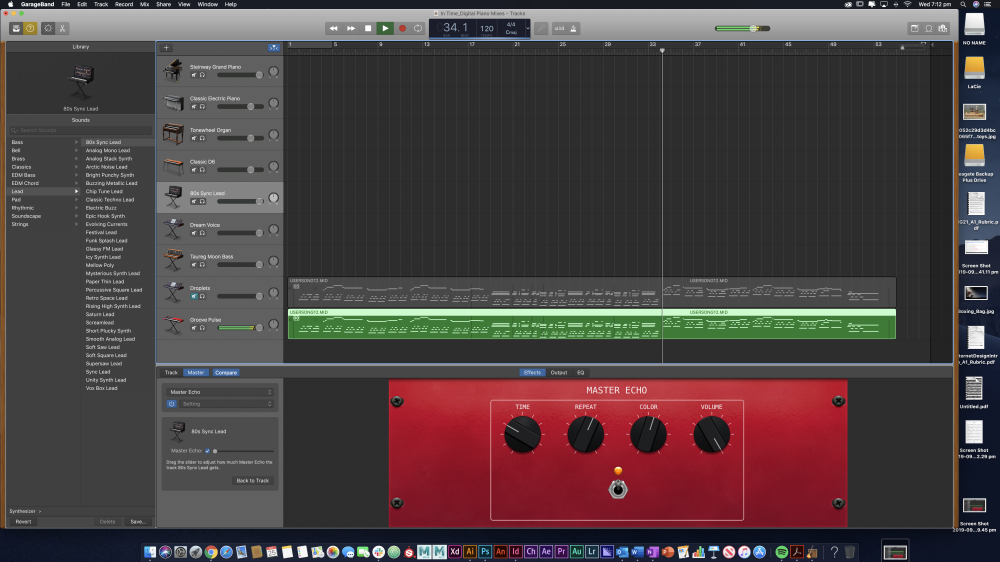Screen dimensions: 1000x562
Task: Select the Steinway Grand Piano track icon
Action: coord(173,71)
